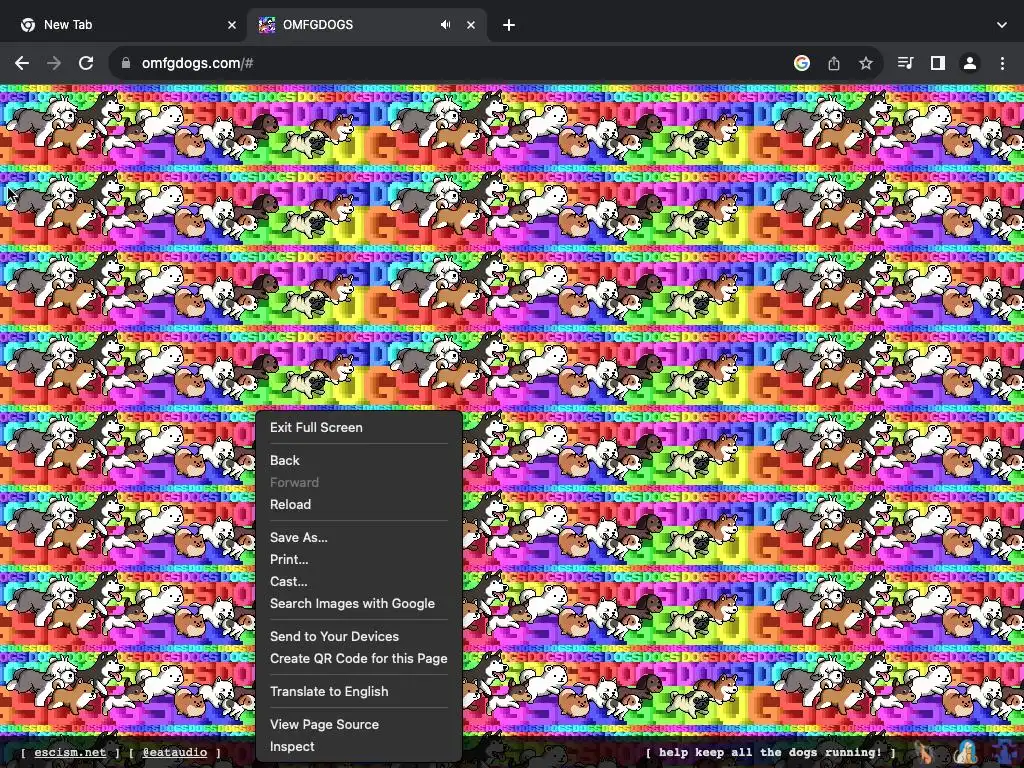Open the Chrome three-dot menu

(x=1002, y=63)
